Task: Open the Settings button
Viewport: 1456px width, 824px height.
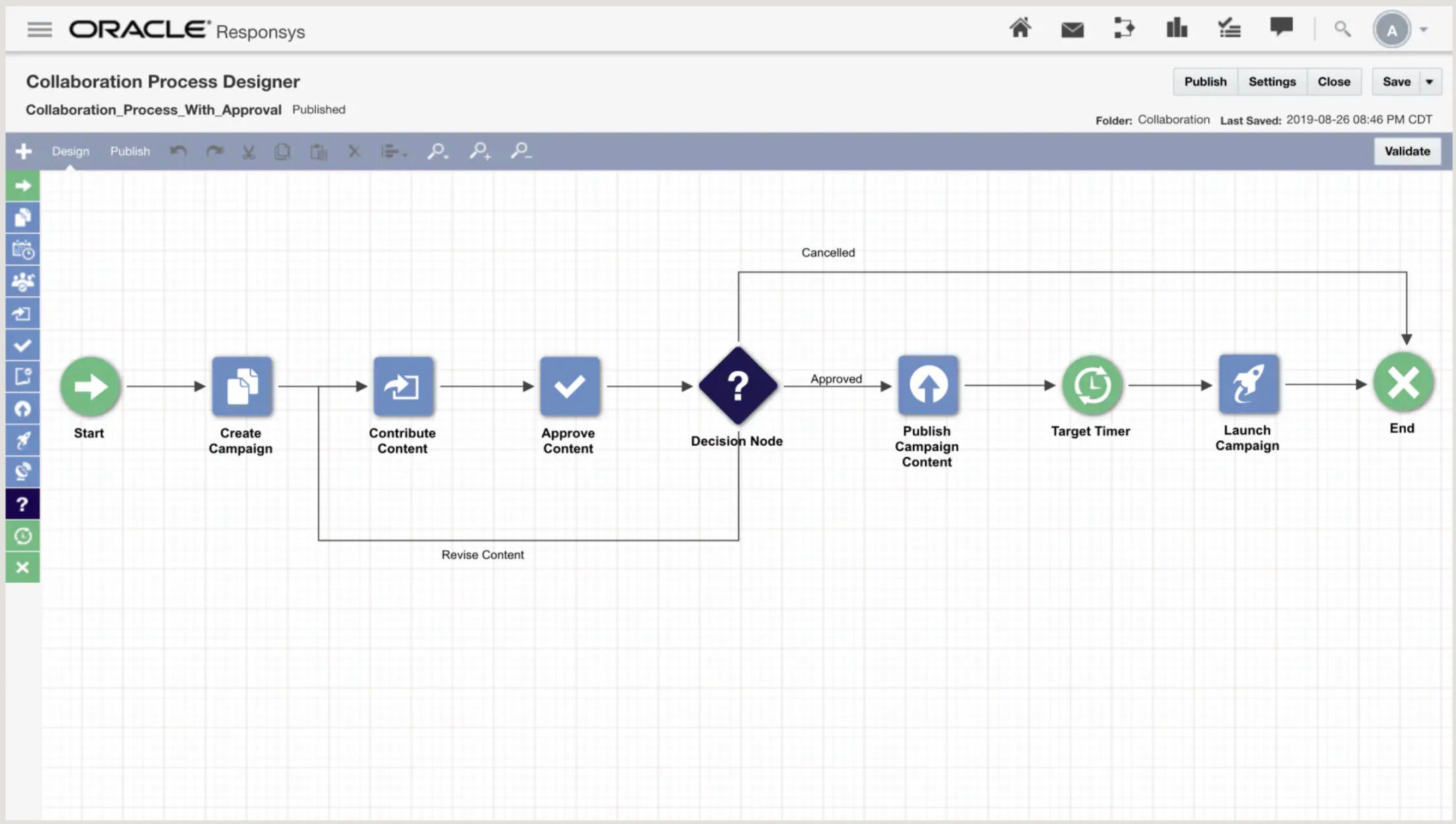Action: pyautogui.click(x=1271, y=82)
